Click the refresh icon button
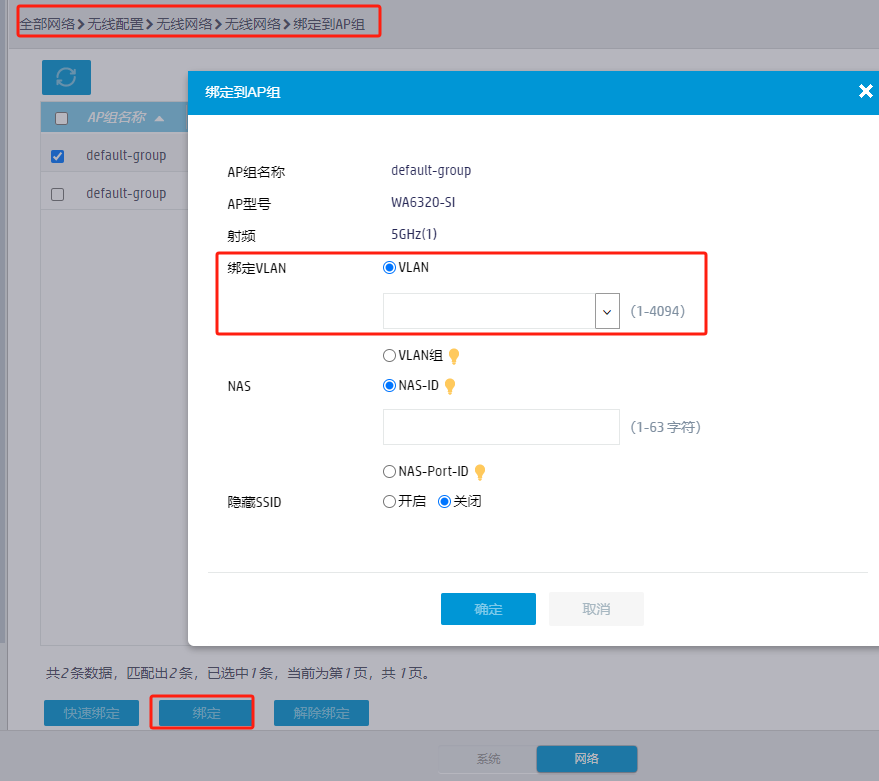 (66, 77)
